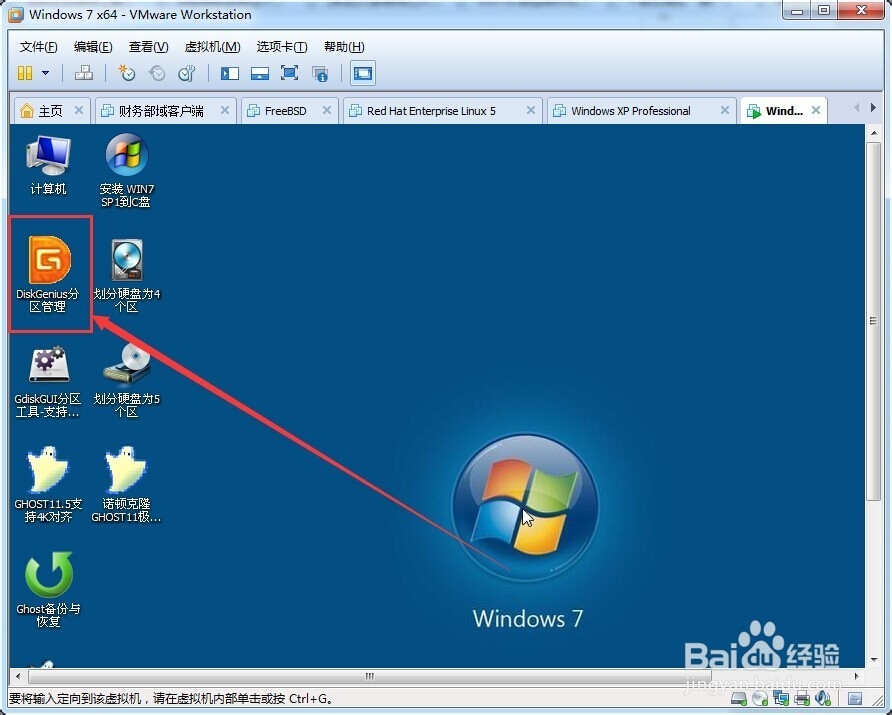Viewport: 892px width, 715px height.
Task: Click the pause virtual machine toolbar button
Action: 25,73
